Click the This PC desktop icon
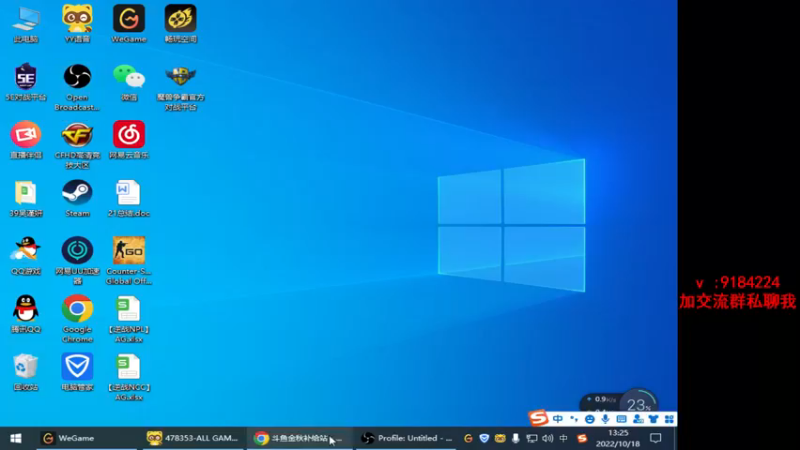 [26, 23]
